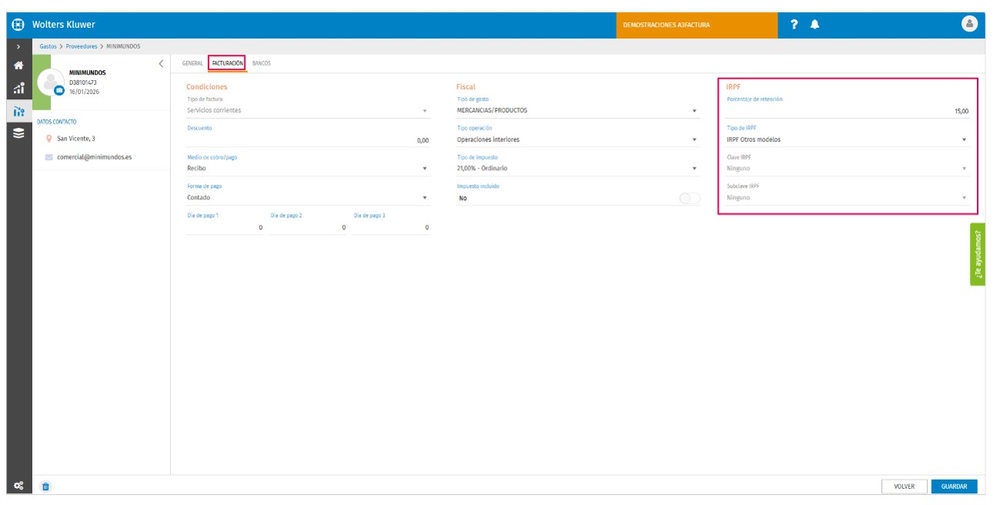Click the trash delete supplier icon
This screenshot has width=1000, height=505.
pyautogui.click(x=46, y=487)
